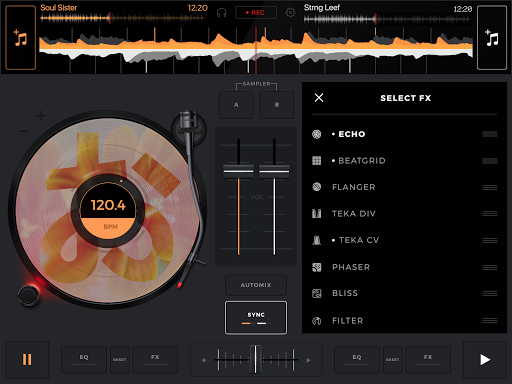Open left deck EQ panel
This screenshot has width=512, height=384.
[84, 360]
